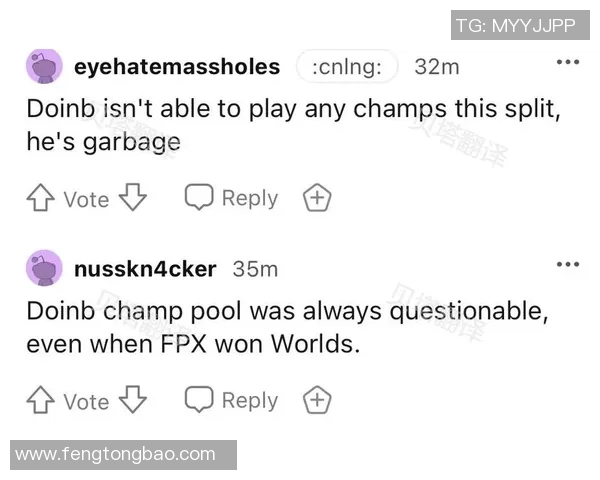Open the eyehatemassholes username link
Screen dimensions: 600x480
[177, 67]
